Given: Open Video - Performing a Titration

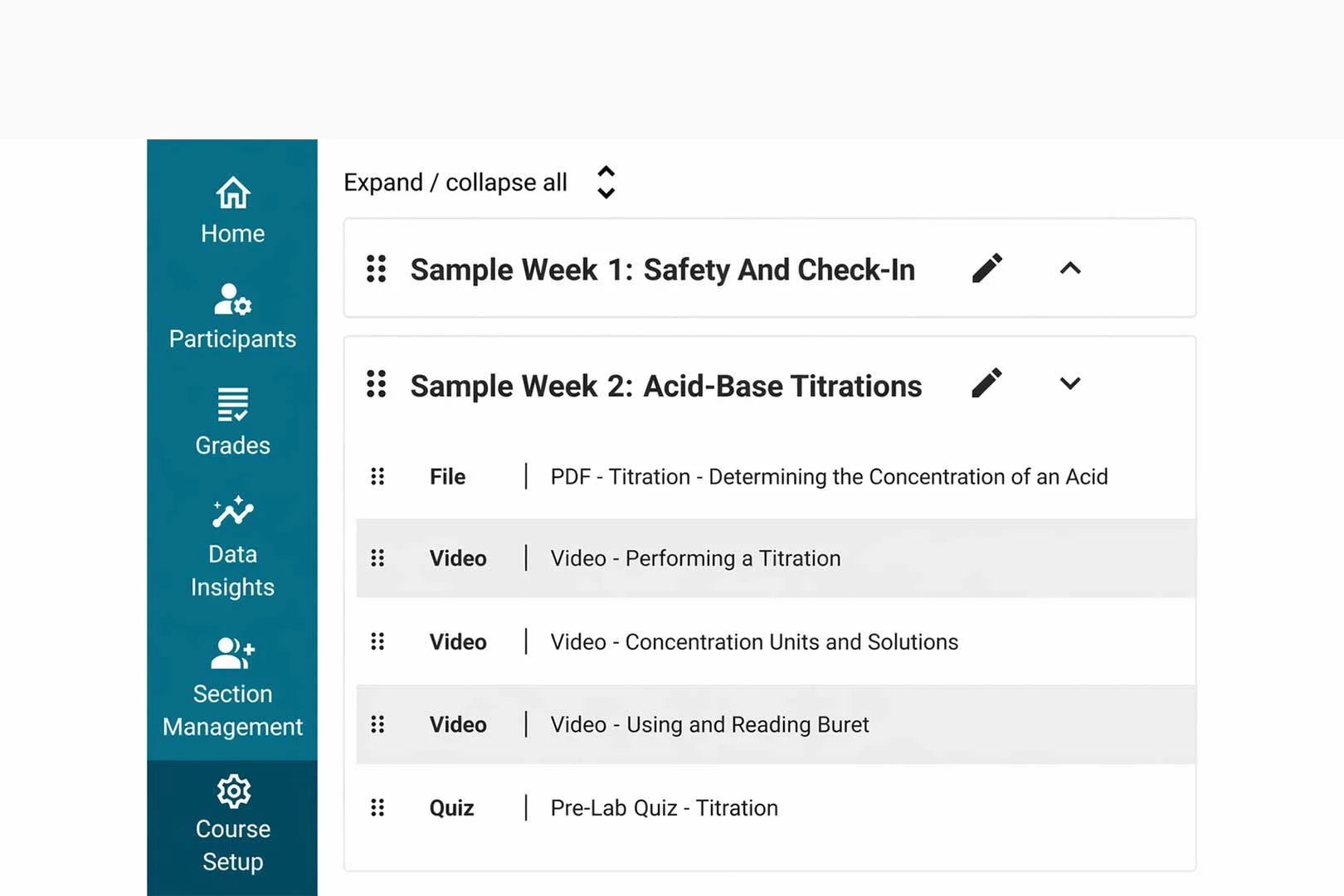Looking at the screenshot, I should click(696, 558).
